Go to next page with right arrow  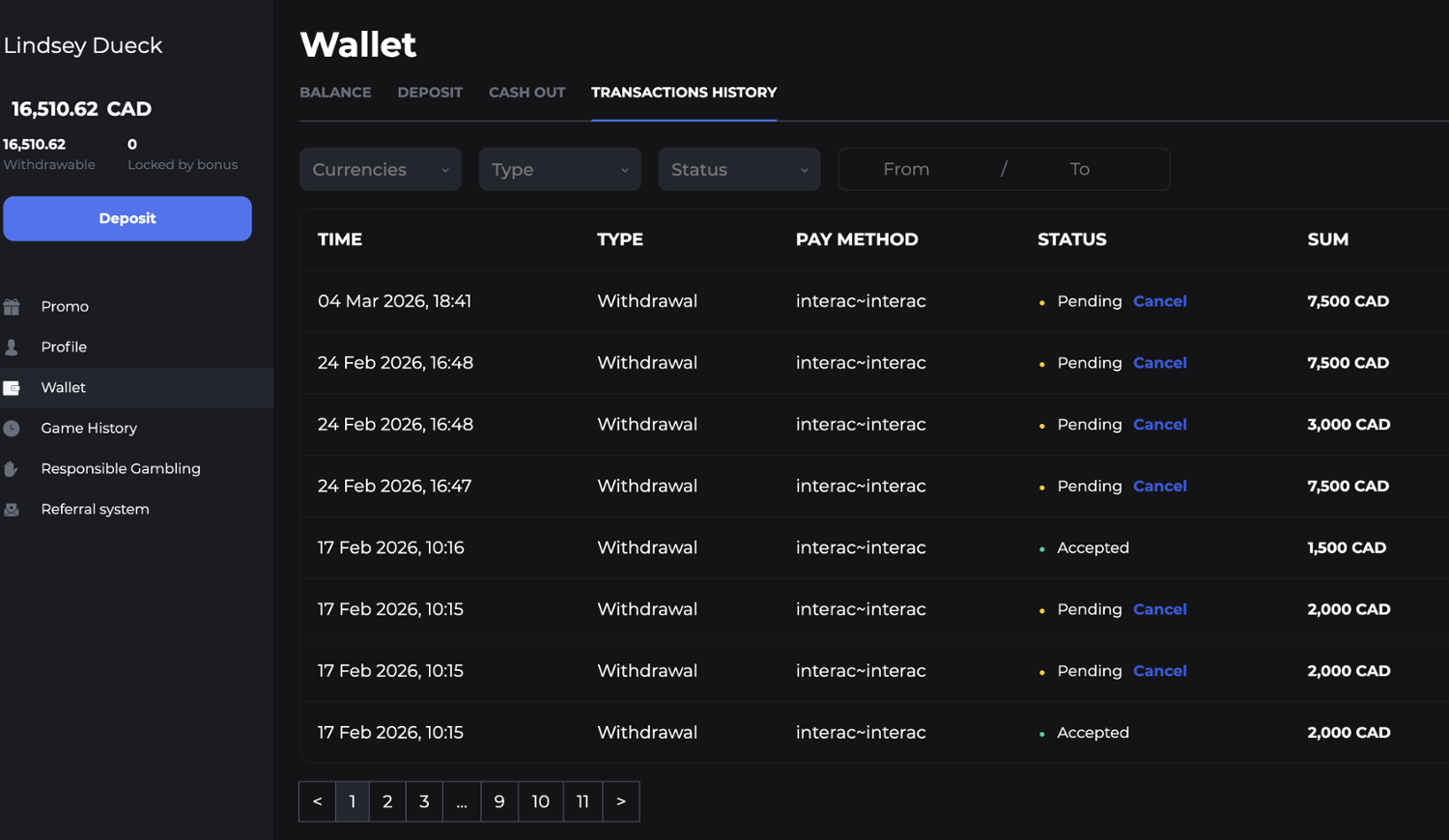click(x=621, y=801)
